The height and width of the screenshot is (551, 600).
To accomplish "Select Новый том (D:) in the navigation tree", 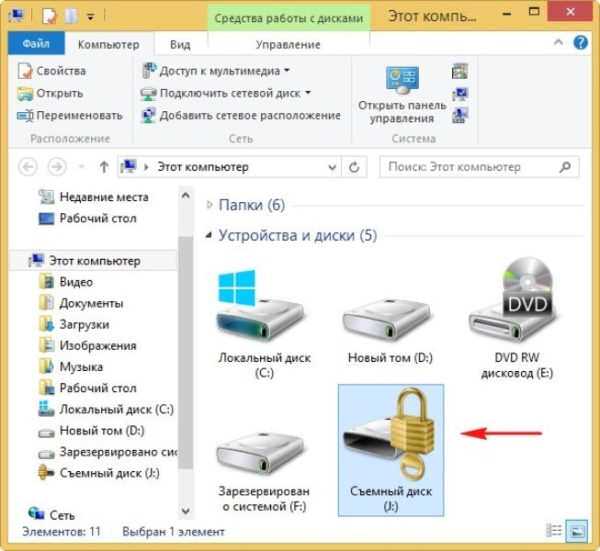I will pos(91,431).
